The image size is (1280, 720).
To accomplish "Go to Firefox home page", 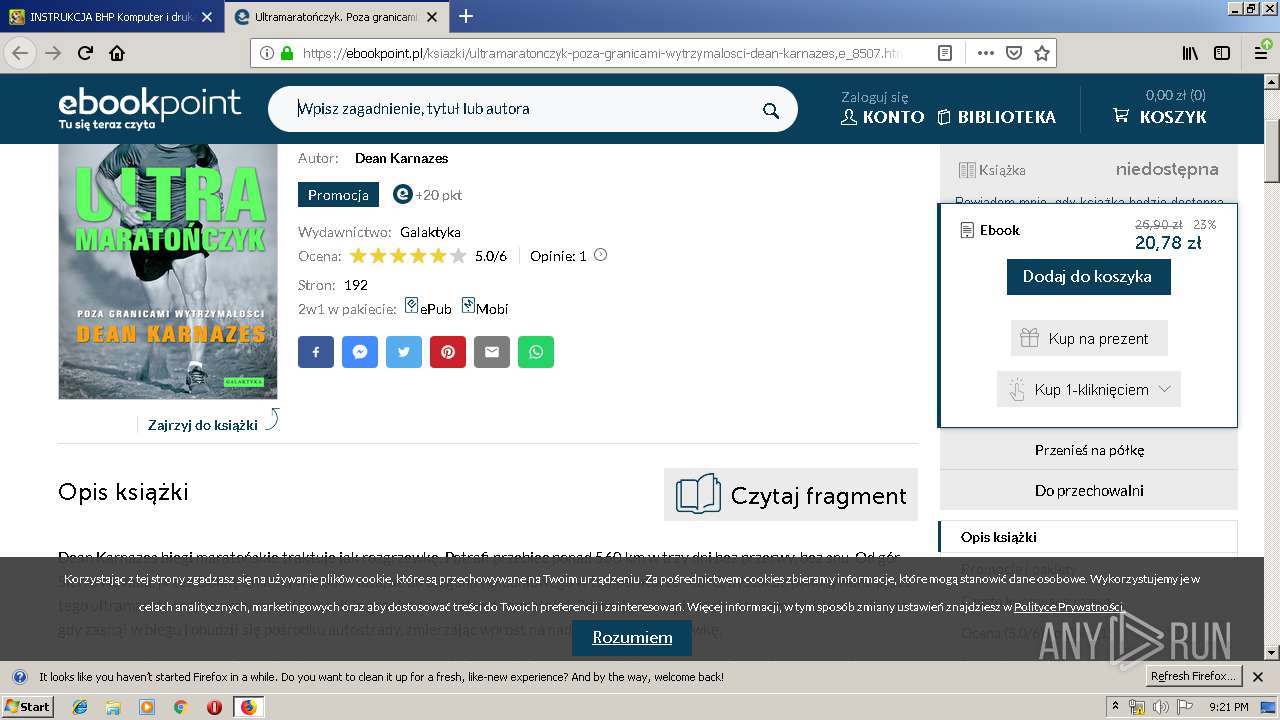I will (117, 54).
